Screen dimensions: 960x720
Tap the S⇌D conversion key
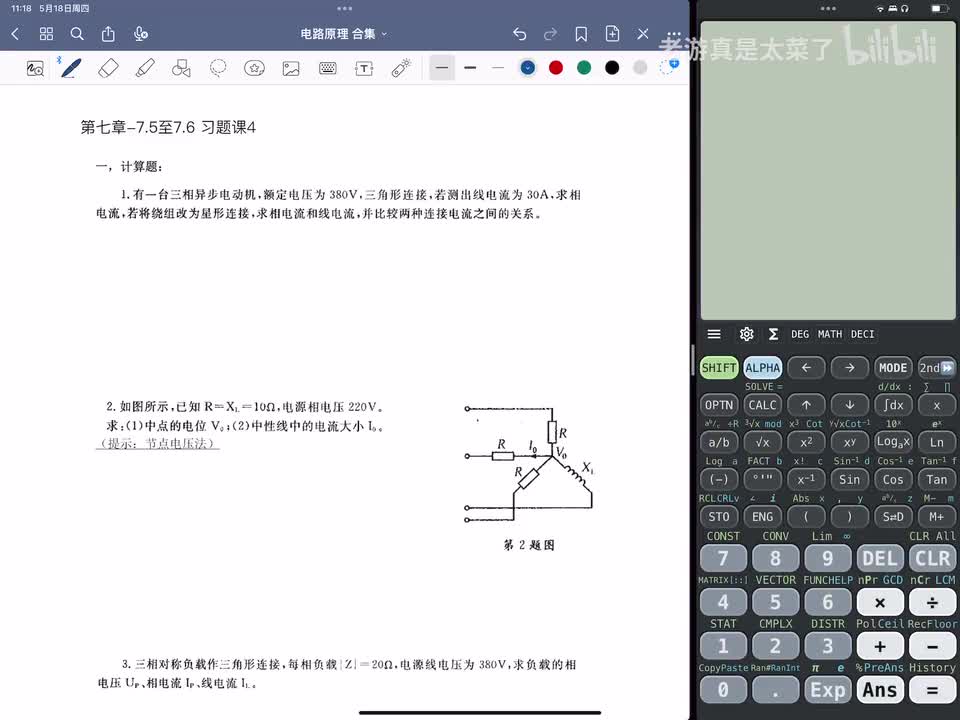893,517
